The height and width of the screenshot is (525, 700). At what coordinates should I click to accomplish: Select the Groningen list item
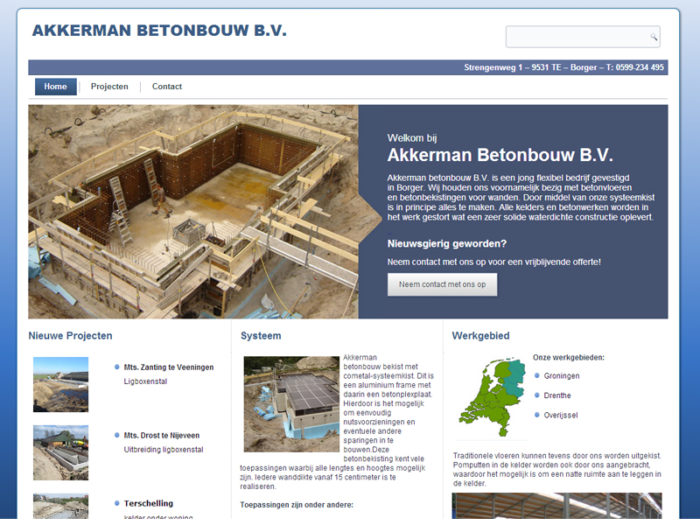(561, 376)
